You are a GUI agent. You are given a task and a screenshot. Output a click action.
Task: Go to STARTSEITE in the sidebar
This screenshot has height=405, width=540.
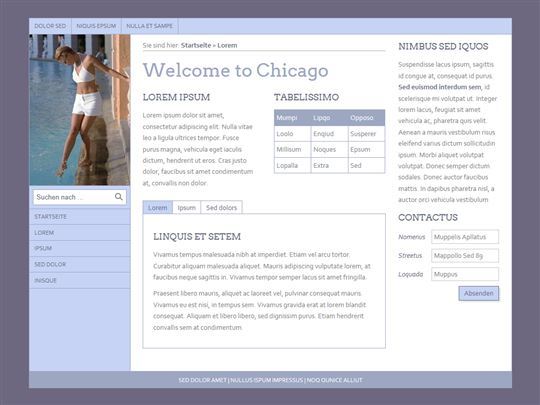click(80, 217)
